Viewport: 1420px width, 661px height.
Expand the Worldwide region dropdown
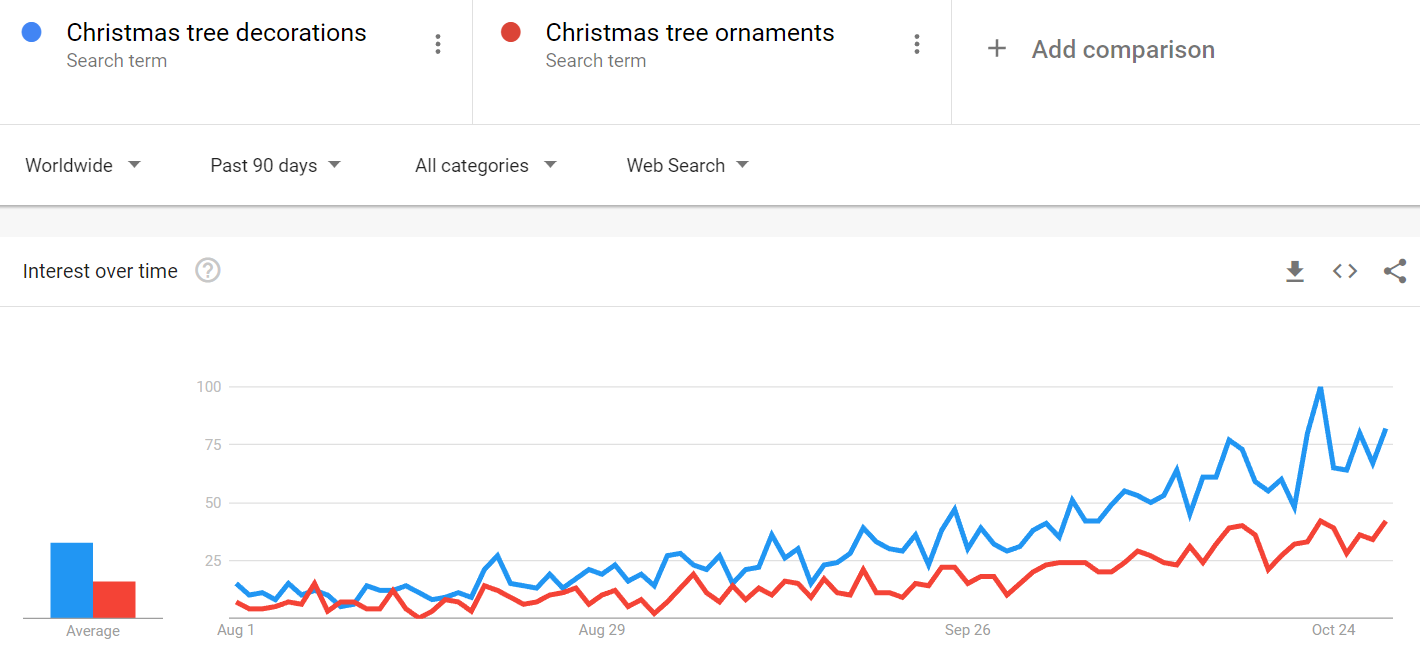point(82,165)
